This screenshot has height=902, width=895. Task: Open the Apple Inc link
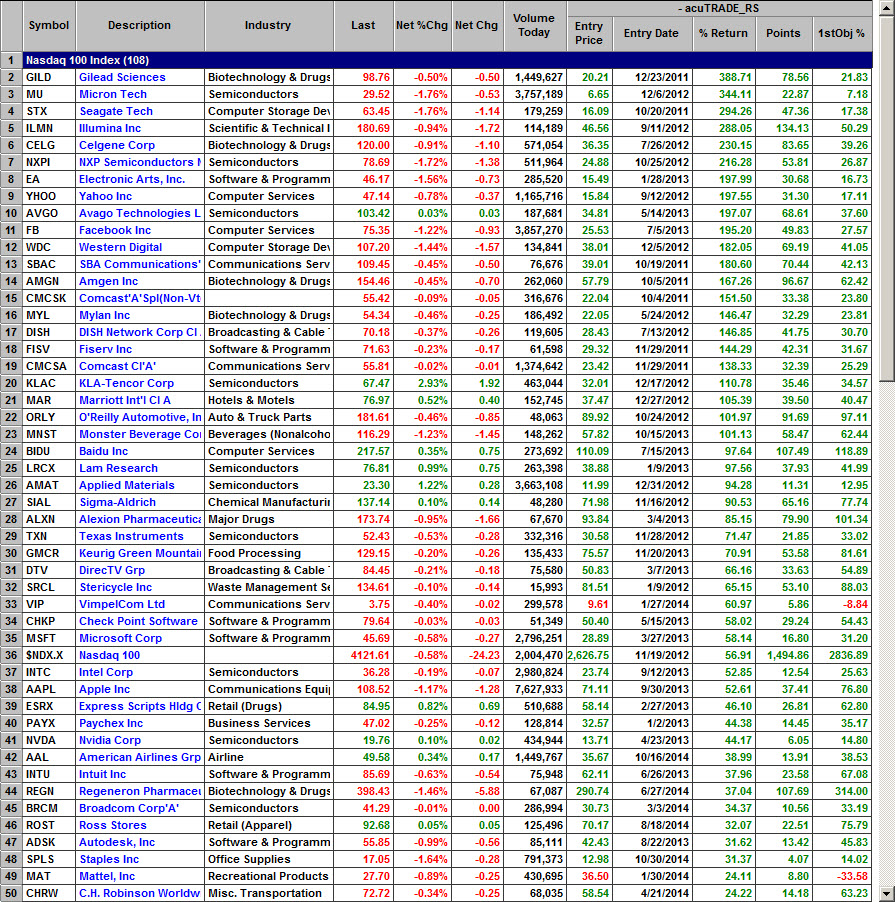pyautogui.click(x=104, y=689)
